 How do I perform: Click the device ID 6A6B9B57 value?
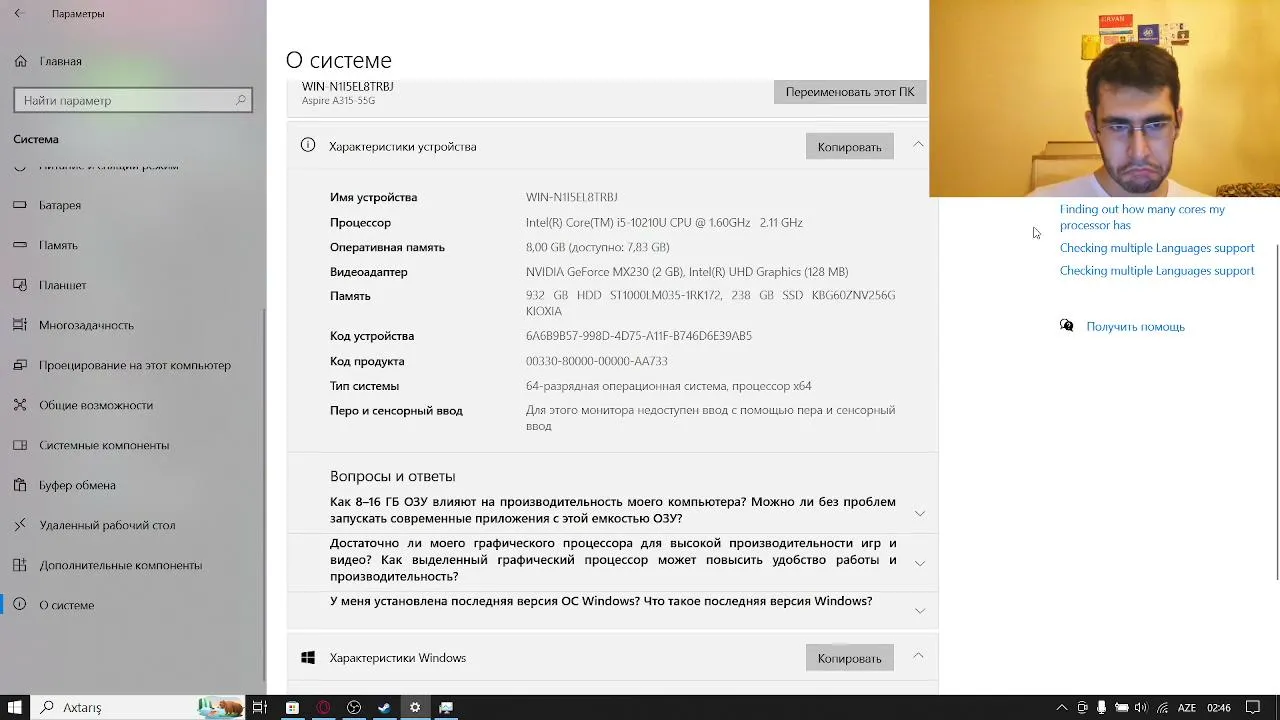point(639,336)
